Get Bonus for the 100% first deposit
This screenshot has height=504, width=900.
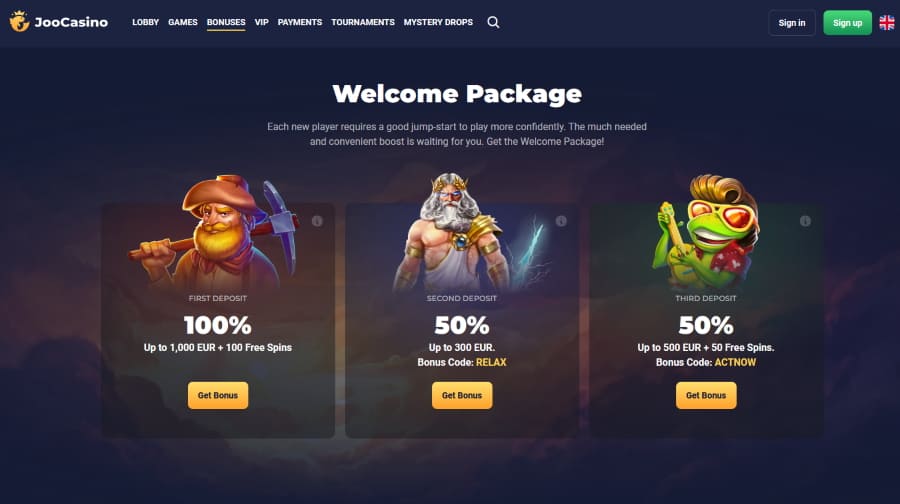point(218,396)
